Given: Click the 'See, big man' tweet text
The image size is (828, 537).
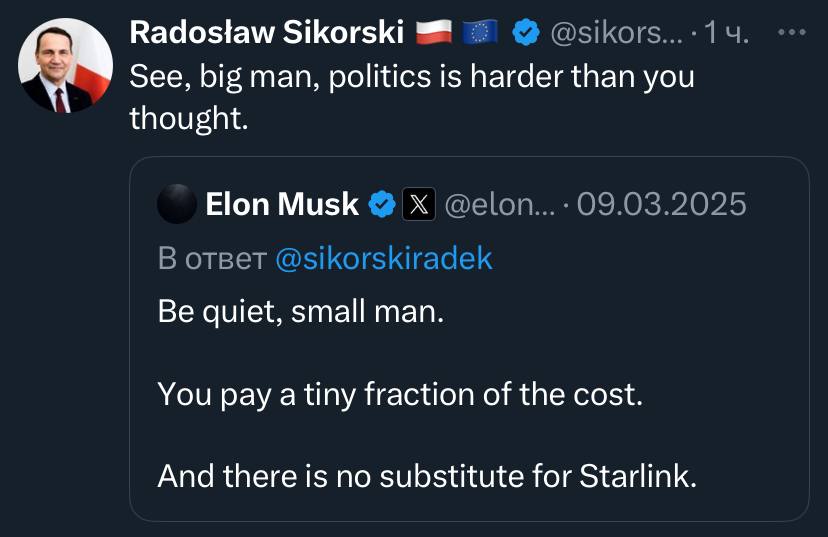Looking at the screenshot, I should point(412,97).
